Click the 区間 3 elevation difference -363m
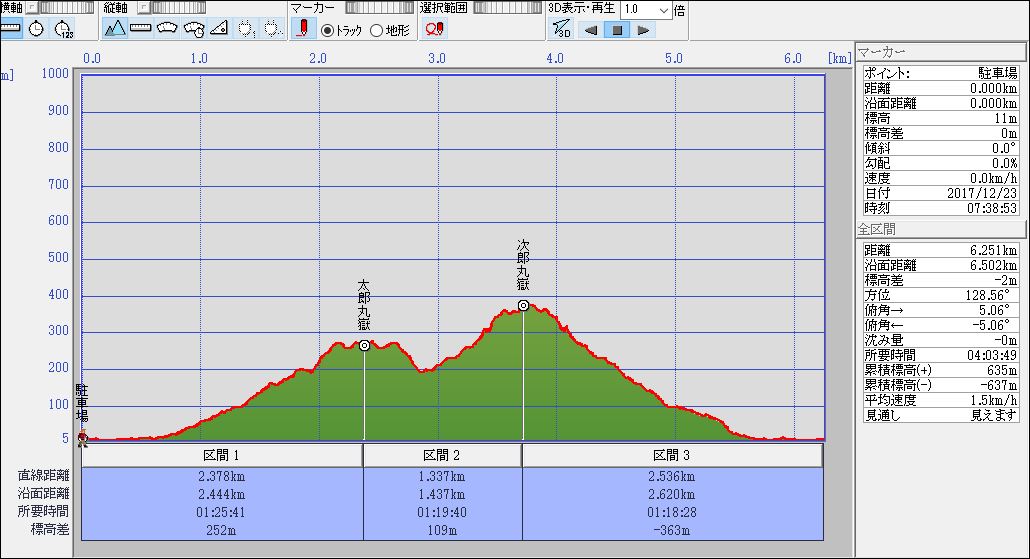 [x=671, y=530]
